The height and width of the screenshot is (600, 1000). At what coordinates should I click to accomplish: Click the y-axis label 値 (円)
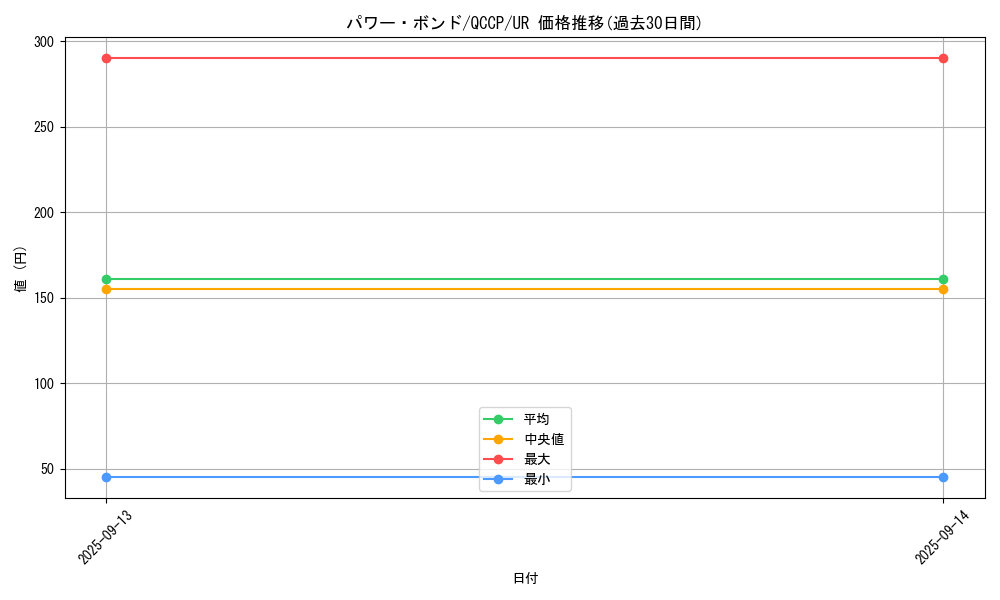tap(20, 269)
